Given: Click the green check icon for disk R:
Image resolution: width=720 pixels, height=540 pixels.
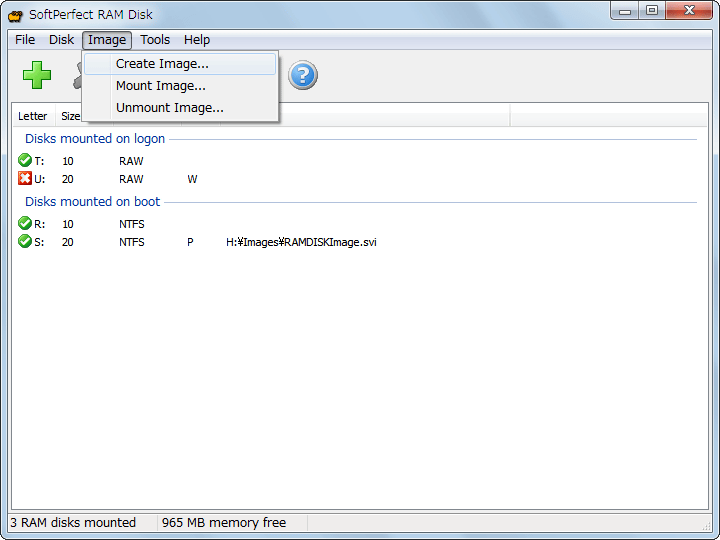Looking at the screenshot, I should (24, 223).
